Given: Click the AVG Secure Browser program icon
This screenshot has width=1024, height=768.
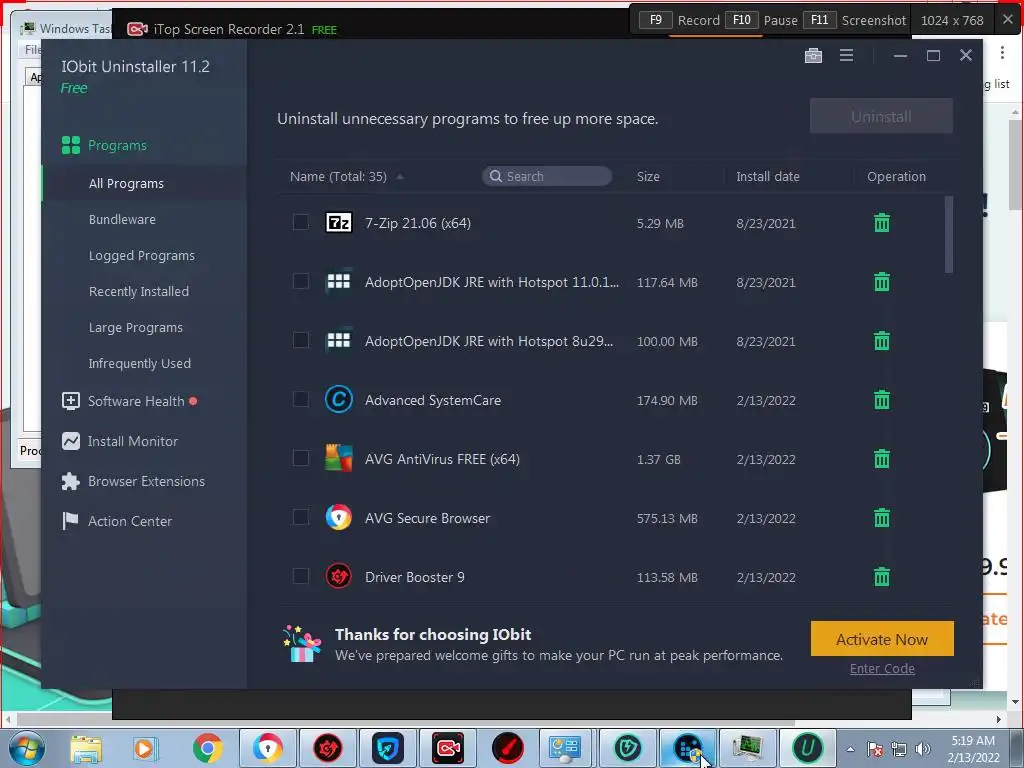Looking at the screenshot, I should pyautogui.click(x=338, y=517).
